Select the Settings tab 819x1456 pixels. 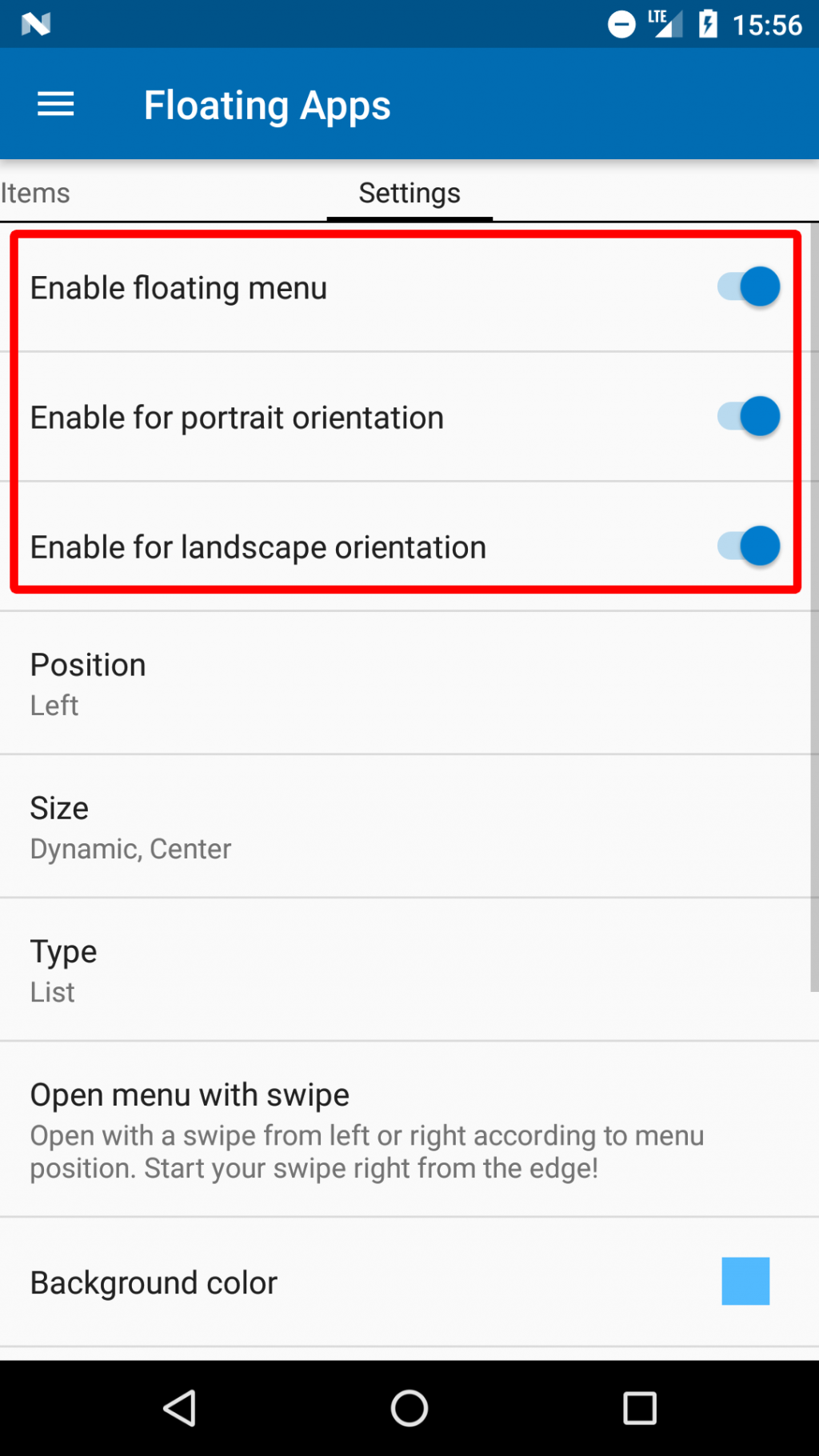[x=409, y=193]
